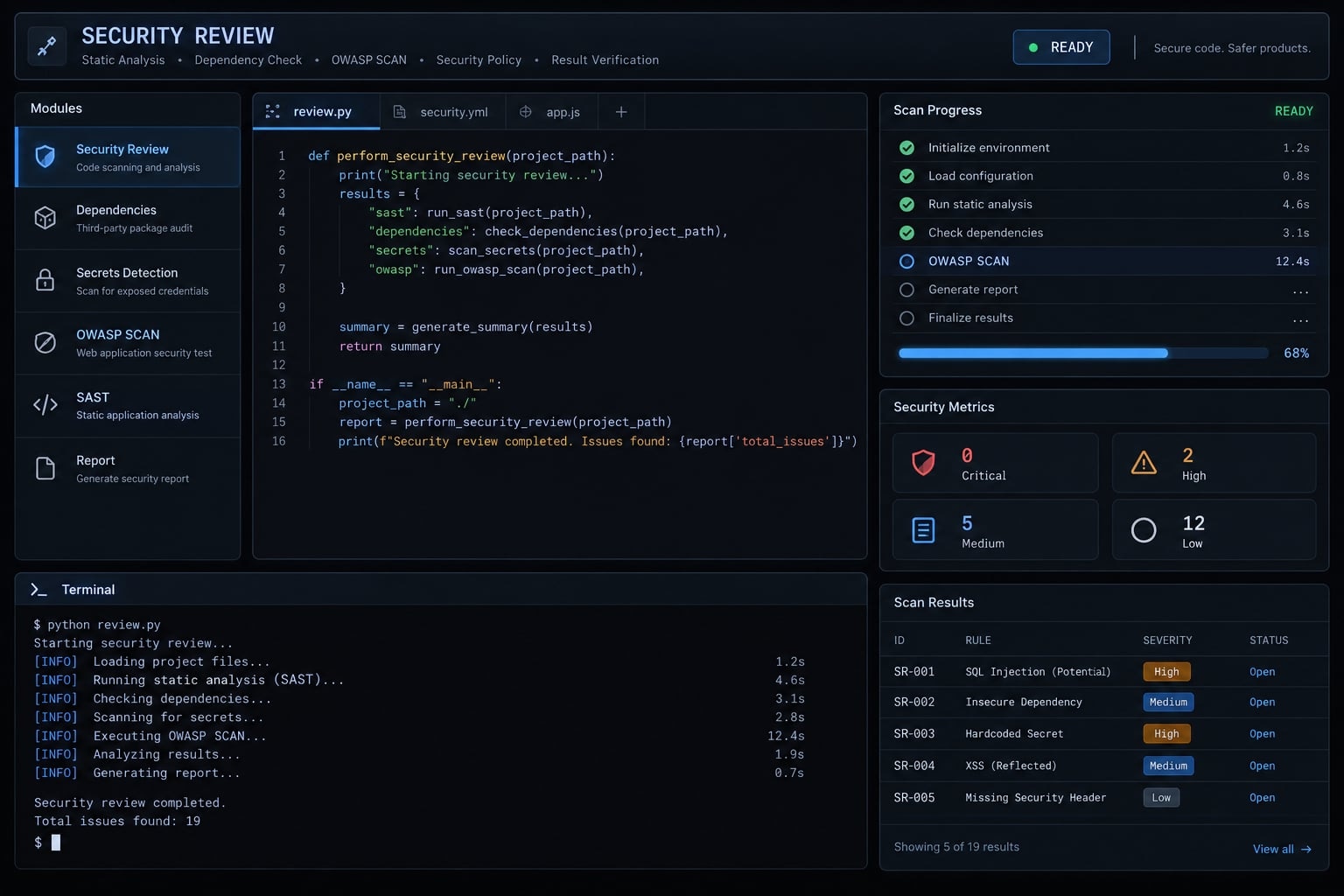Screen dimensions: 1344x896
Task: Select the OWASP SCAN progress step circle
Action: click(907, 261)
